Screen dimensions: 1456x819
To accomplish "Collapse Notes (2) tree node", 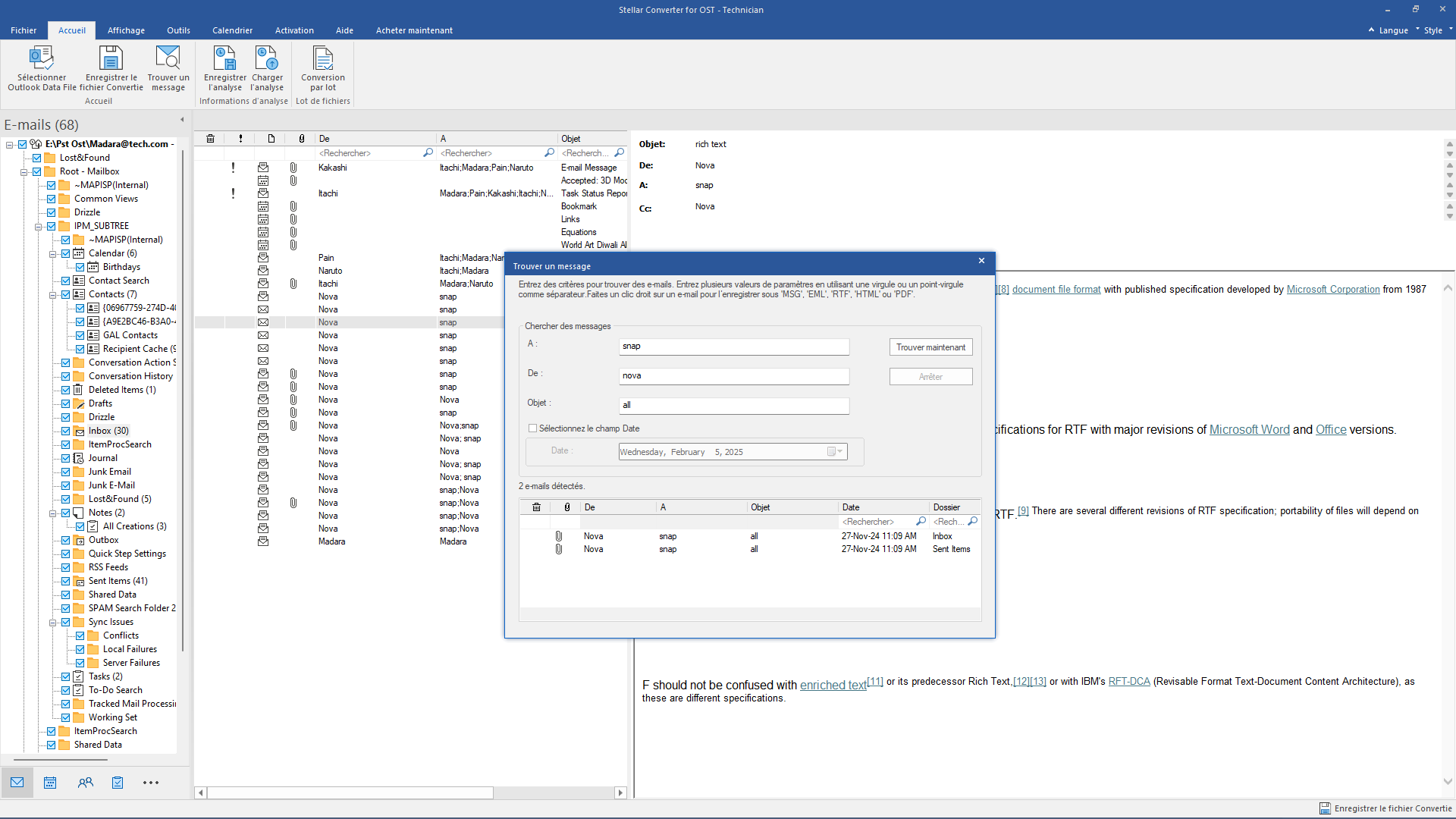I will tap(52, 513).
